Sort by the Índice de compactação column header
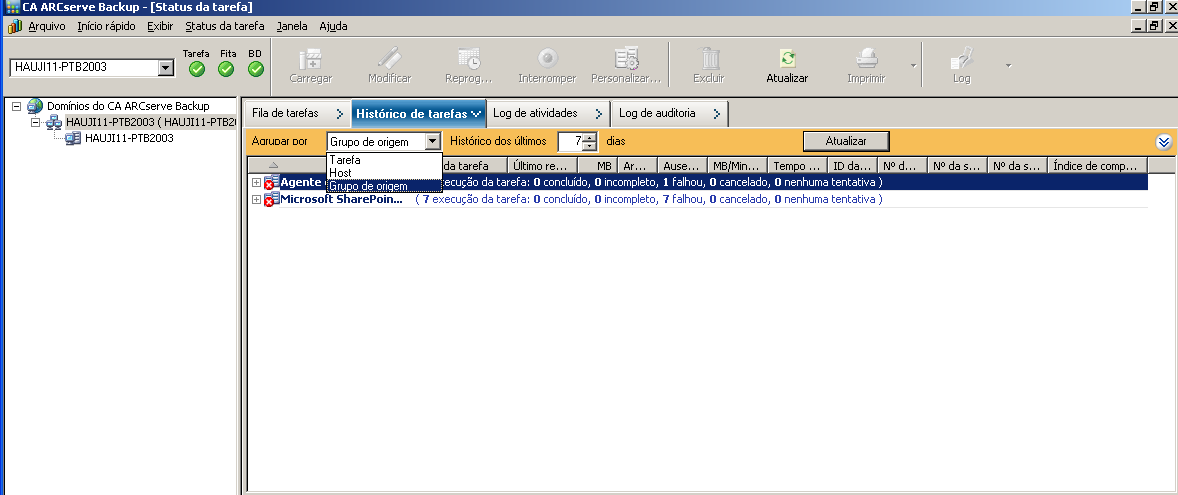 click(x=1098, y=165)
